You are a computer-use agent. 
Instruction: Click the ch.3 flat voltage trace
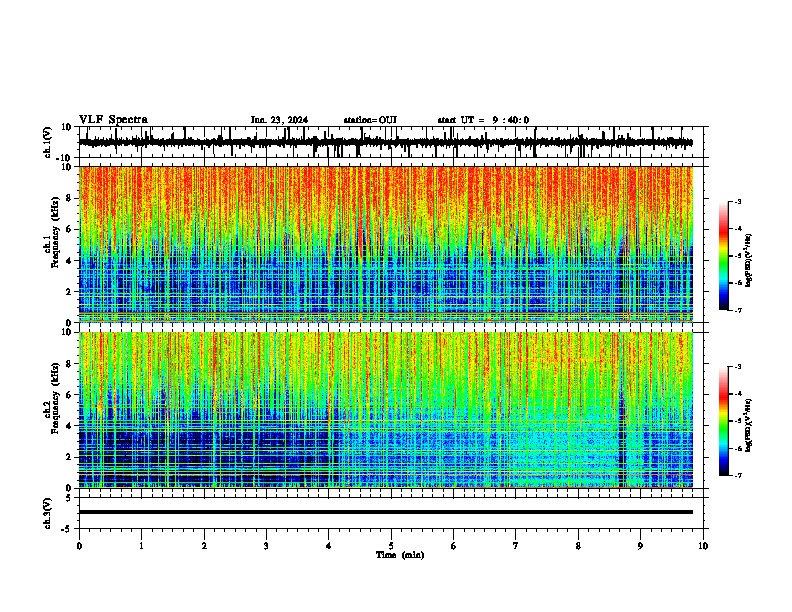pos(386,512)
